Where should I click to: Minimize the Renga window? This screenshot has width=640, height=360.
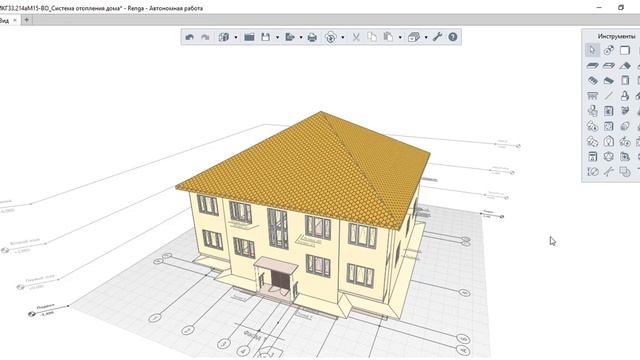click(x=599, y=7)
